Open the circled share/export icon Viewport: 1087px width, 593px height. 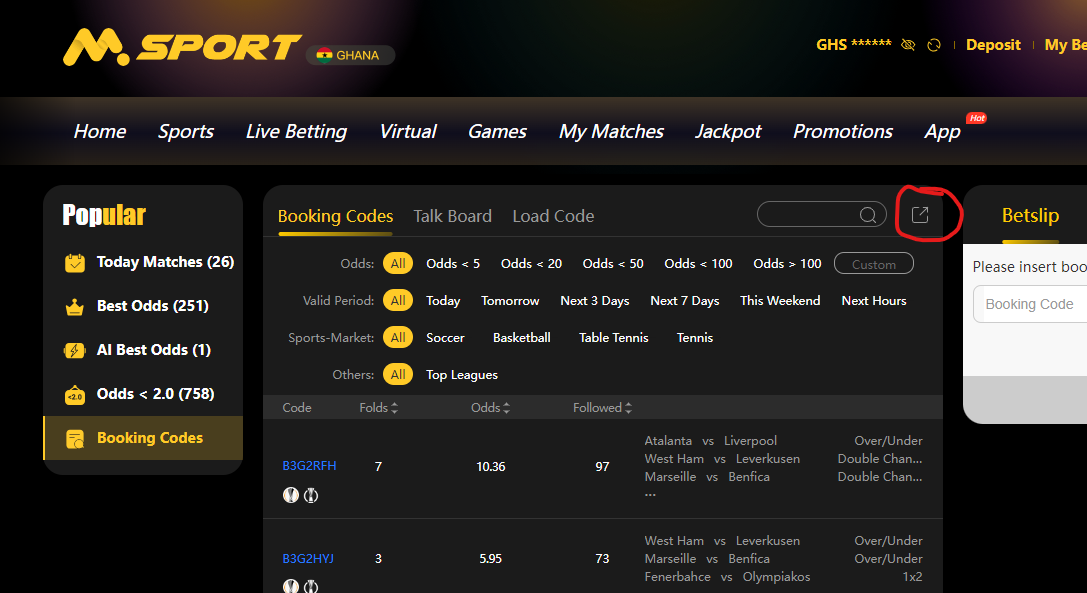coord(920,215)
